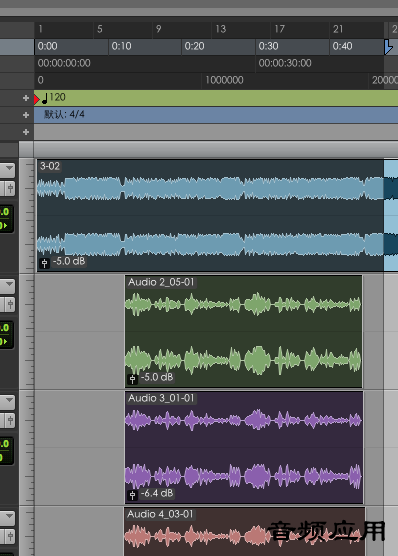Screen dimensions: 398x556
Task: Select the clip name label 3-02
Action: [x=50, y=166]
